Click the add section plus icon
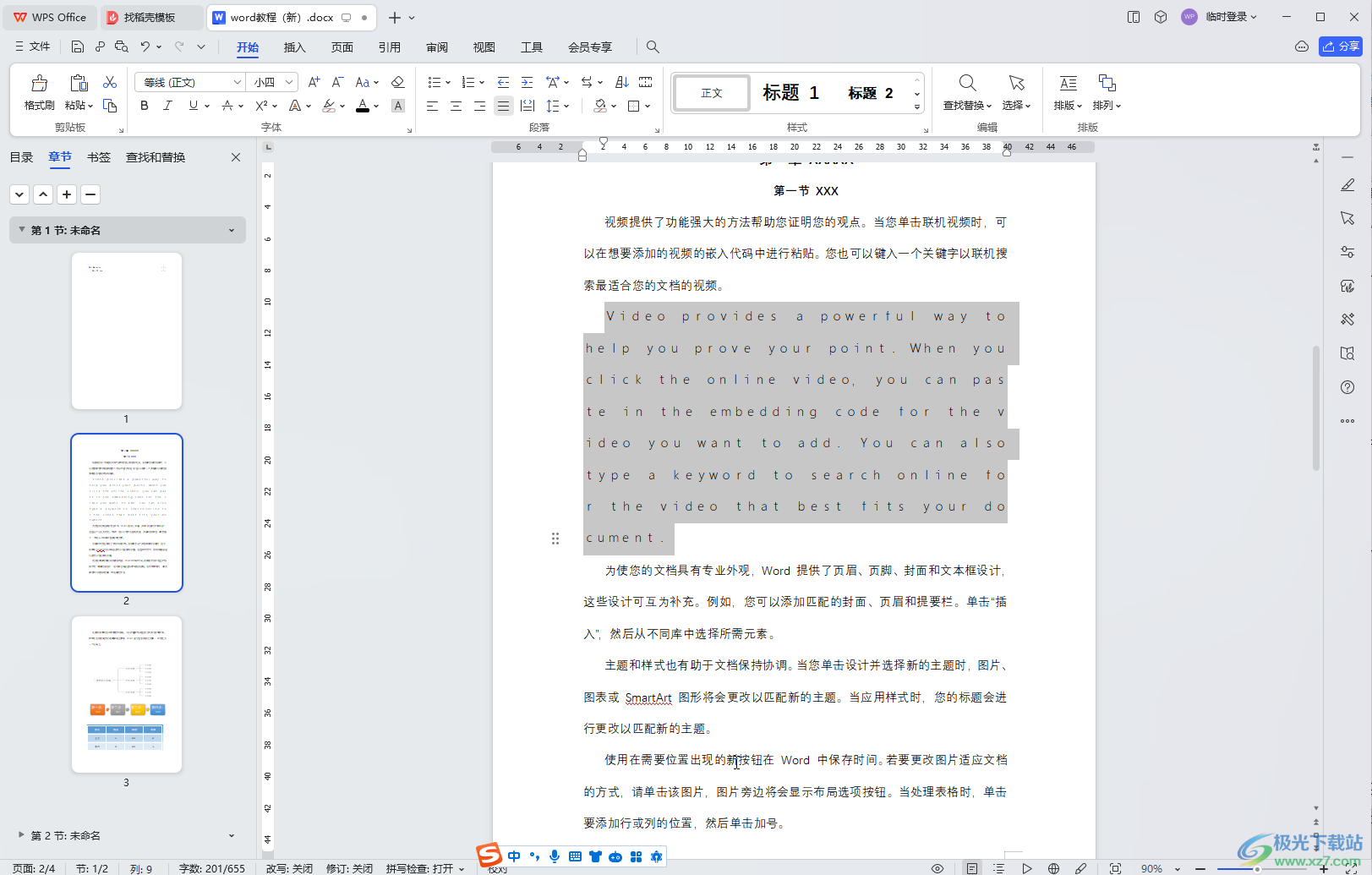1372x875 pixels. point(67,194)
